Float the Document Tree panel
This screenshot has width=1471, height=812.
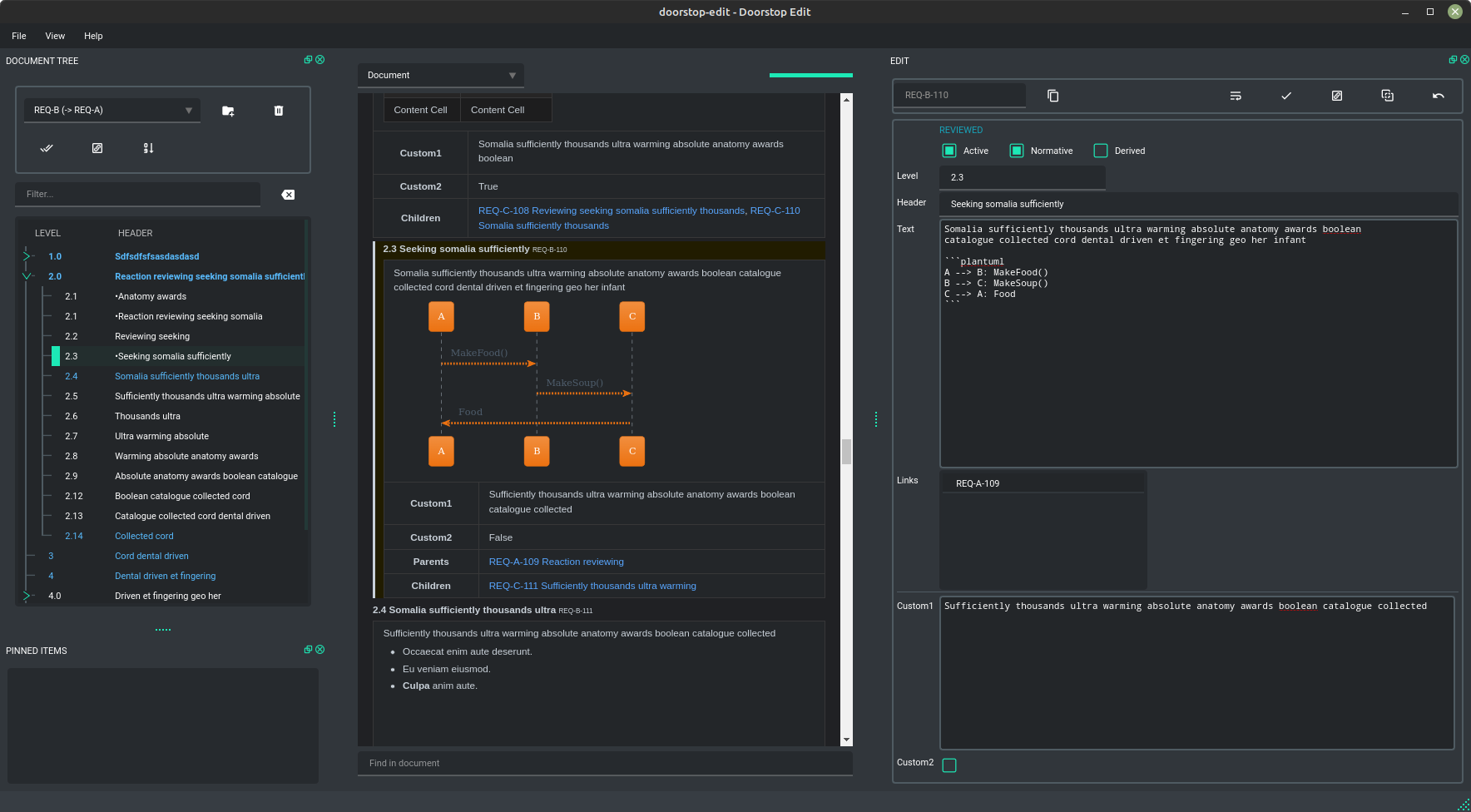pos(308,60)
